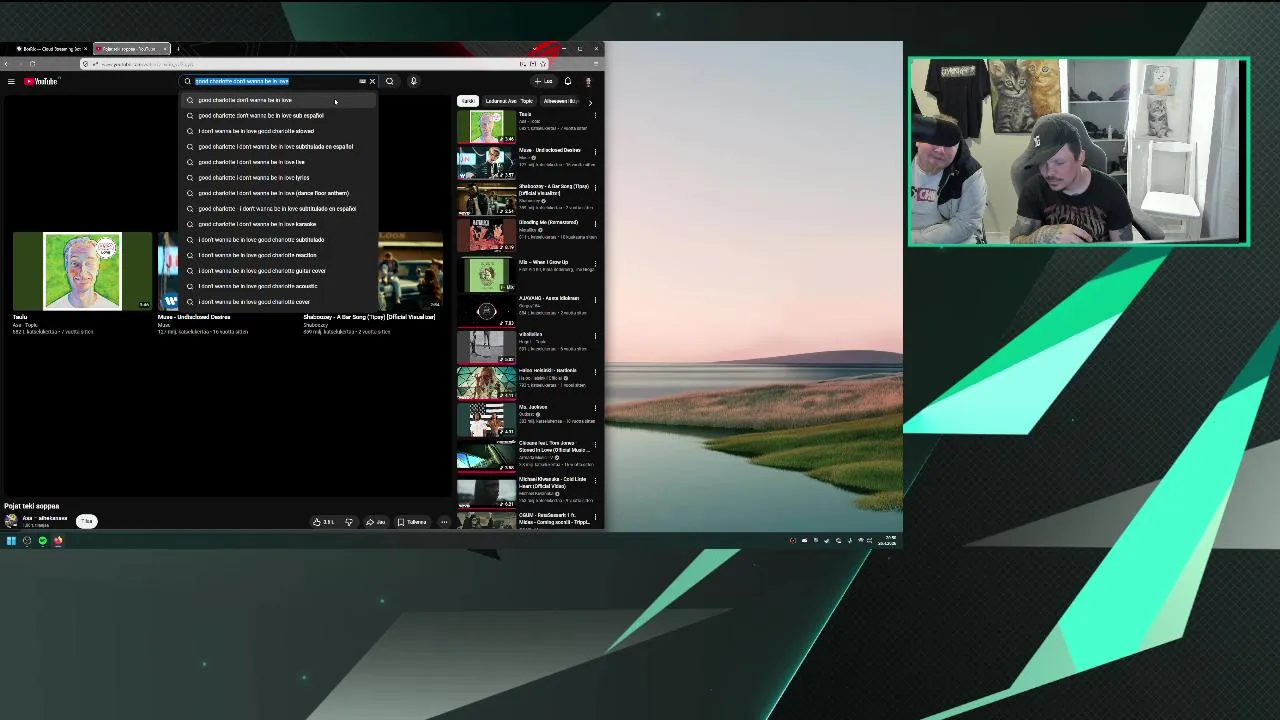Image resolution: width=1280 pixels, height=720 pixels.
Task: Clear the search box with the X
Action: click(x=372, y=81)
